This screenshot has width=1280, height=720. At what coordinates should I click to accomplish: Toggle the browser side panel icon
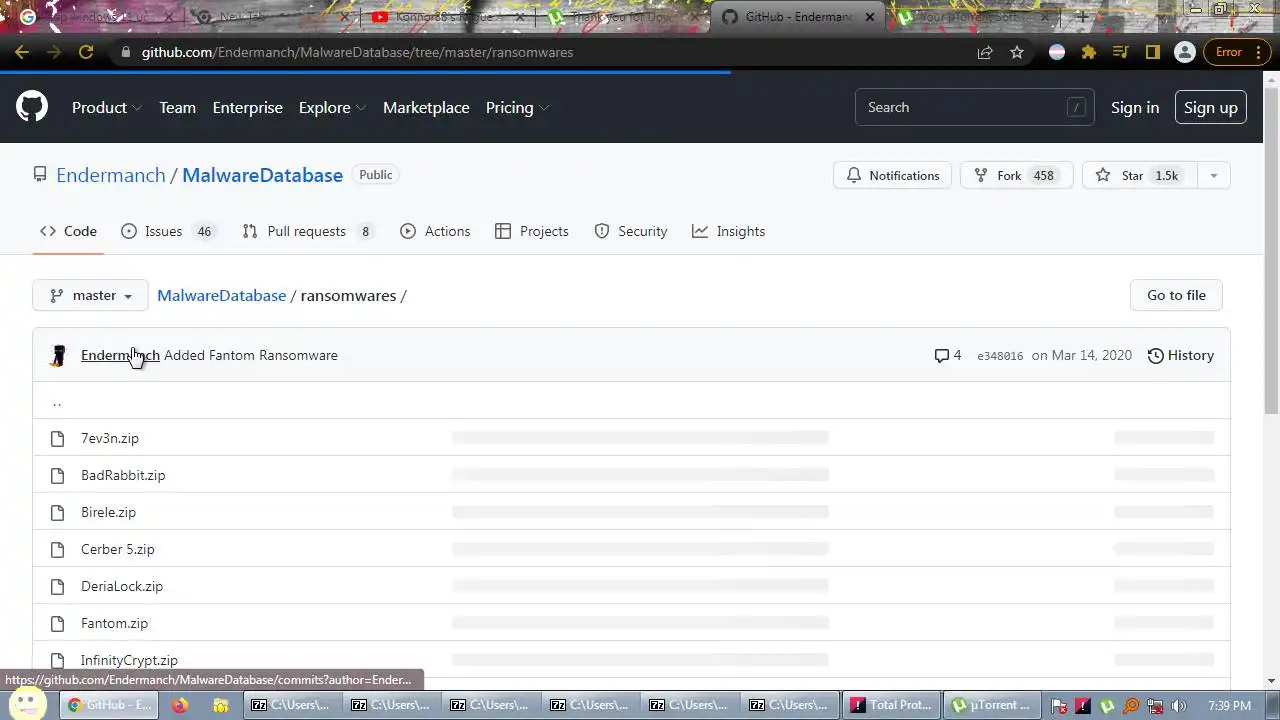tap(1153, 52)
